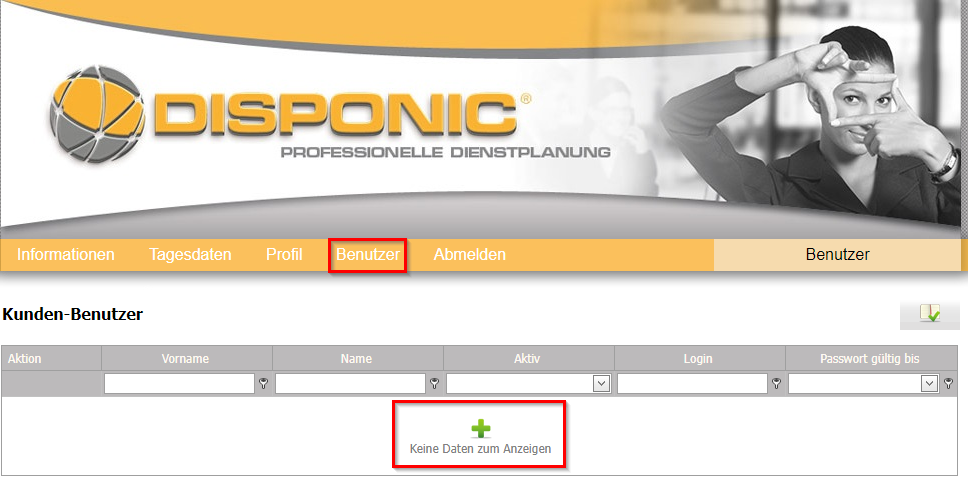Open the Profil menu item
Viewport: 968px width, 489px height.
tap(284, 254)
